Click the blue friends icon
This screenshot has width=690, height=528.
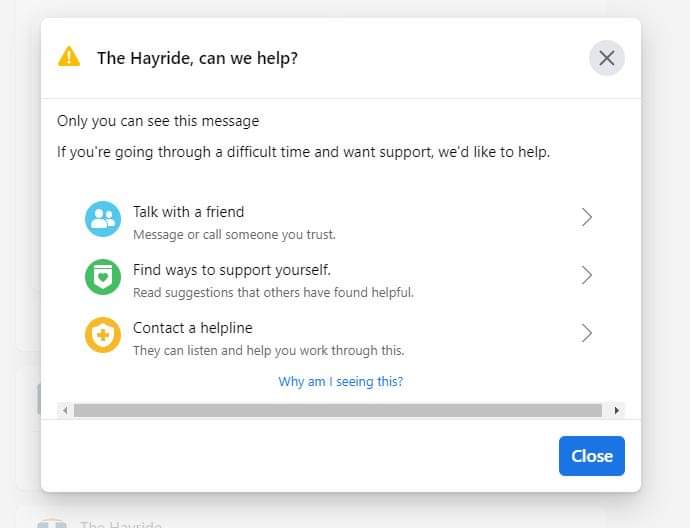(103, 220)
